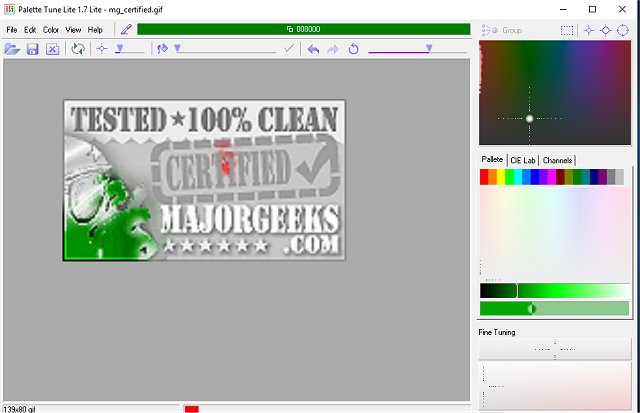
Task: Select the yellow palette swatch
Action: [x=501, y=177]
